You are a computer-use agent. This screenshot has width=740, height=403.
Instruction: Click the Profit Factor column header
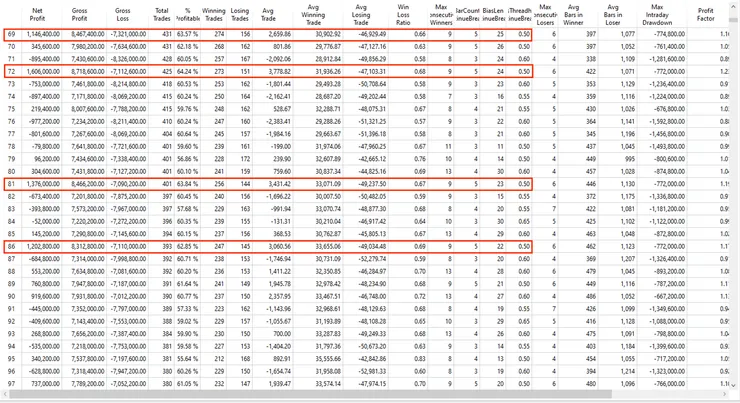706,15
